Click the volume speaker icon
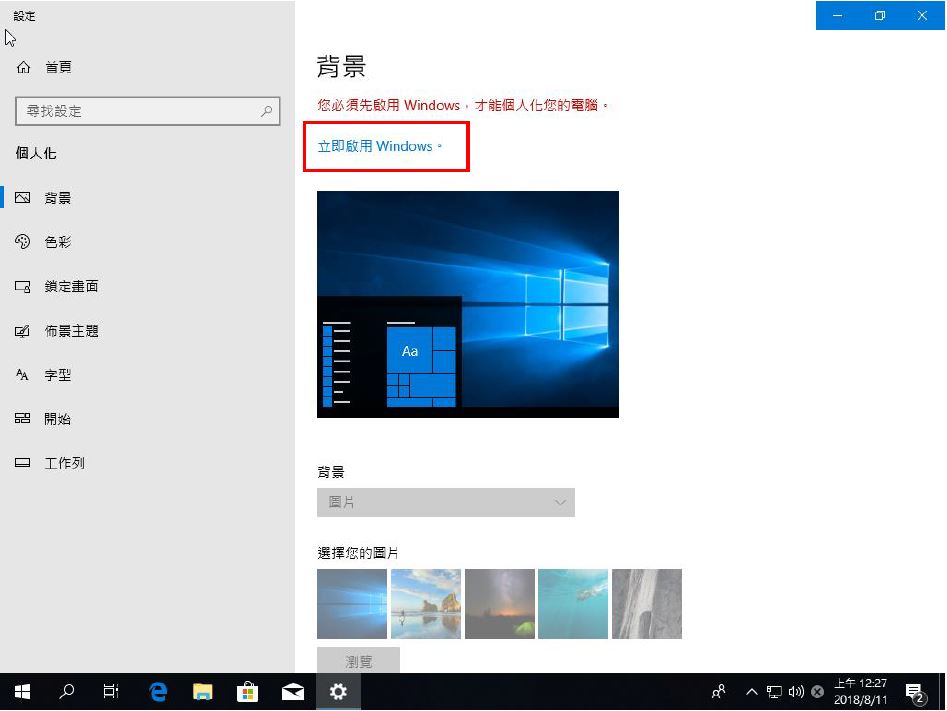Screen dimensions: 947x711 796,692
